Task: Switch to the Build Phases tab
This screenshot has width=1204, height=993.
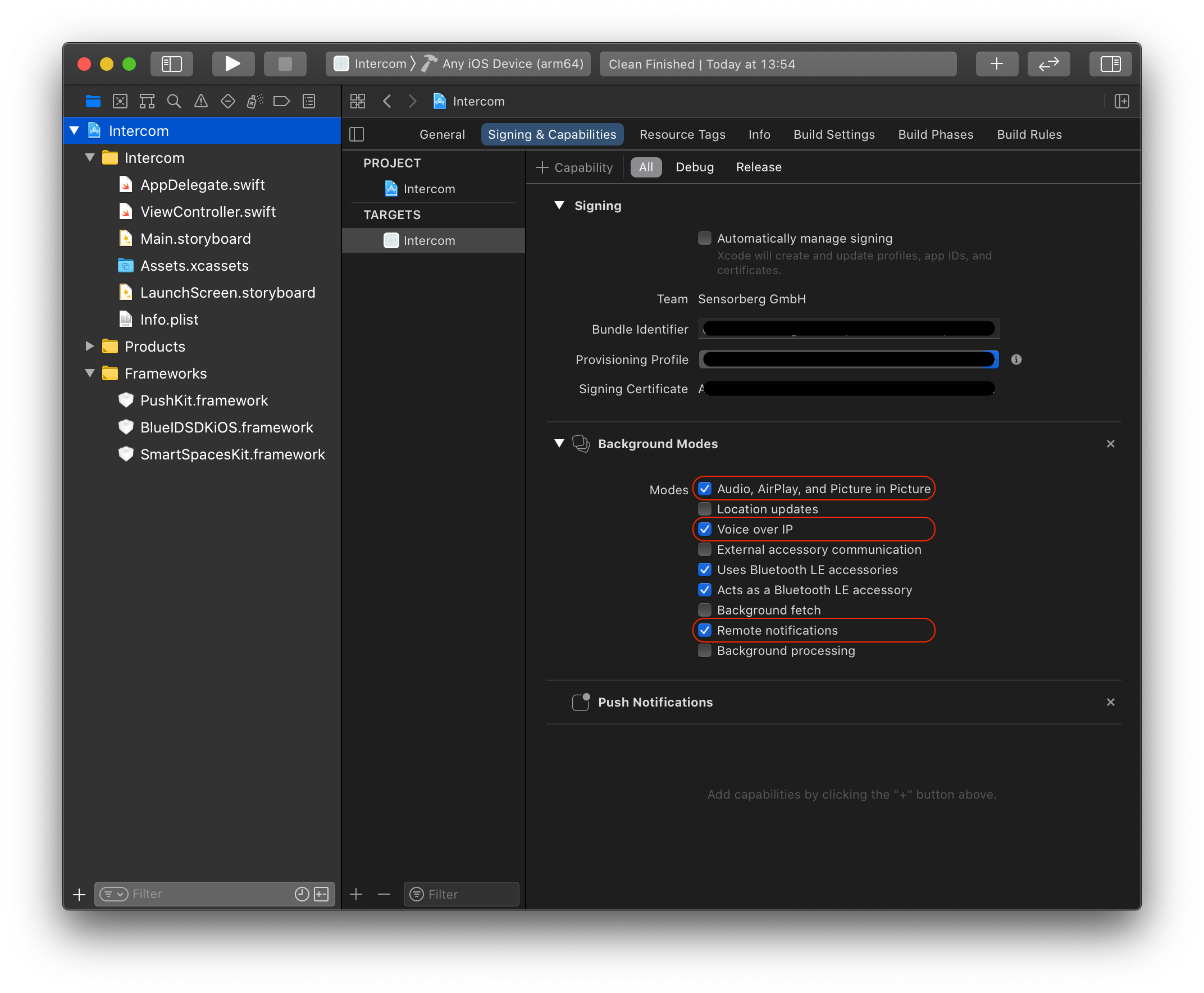Action: 936,134
